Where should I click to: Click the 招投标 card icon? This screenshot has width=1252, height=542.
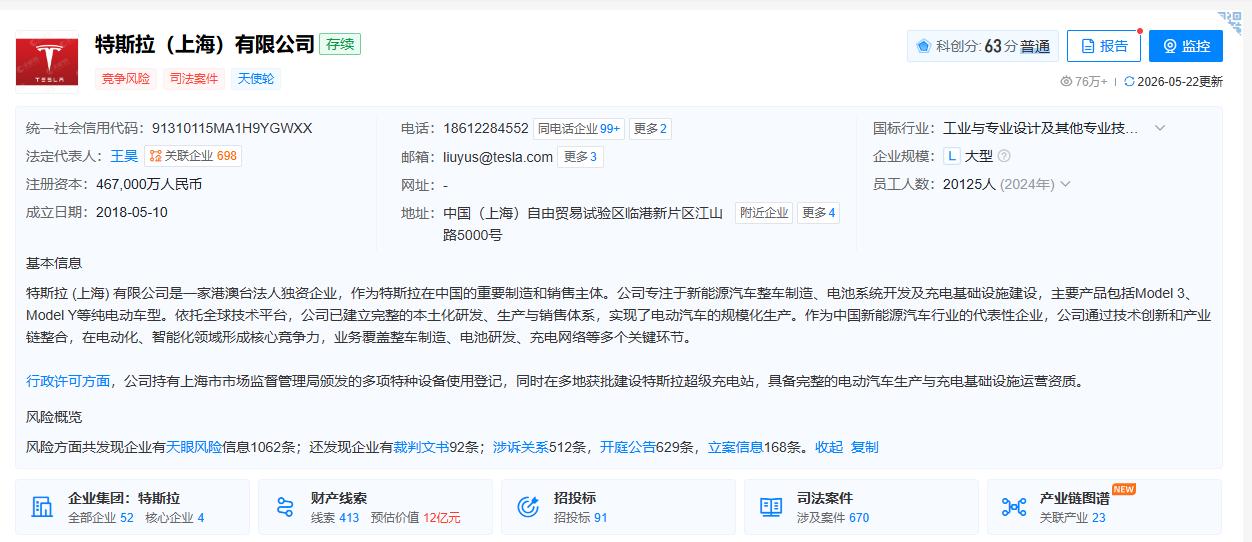click(x=528, y=507)
